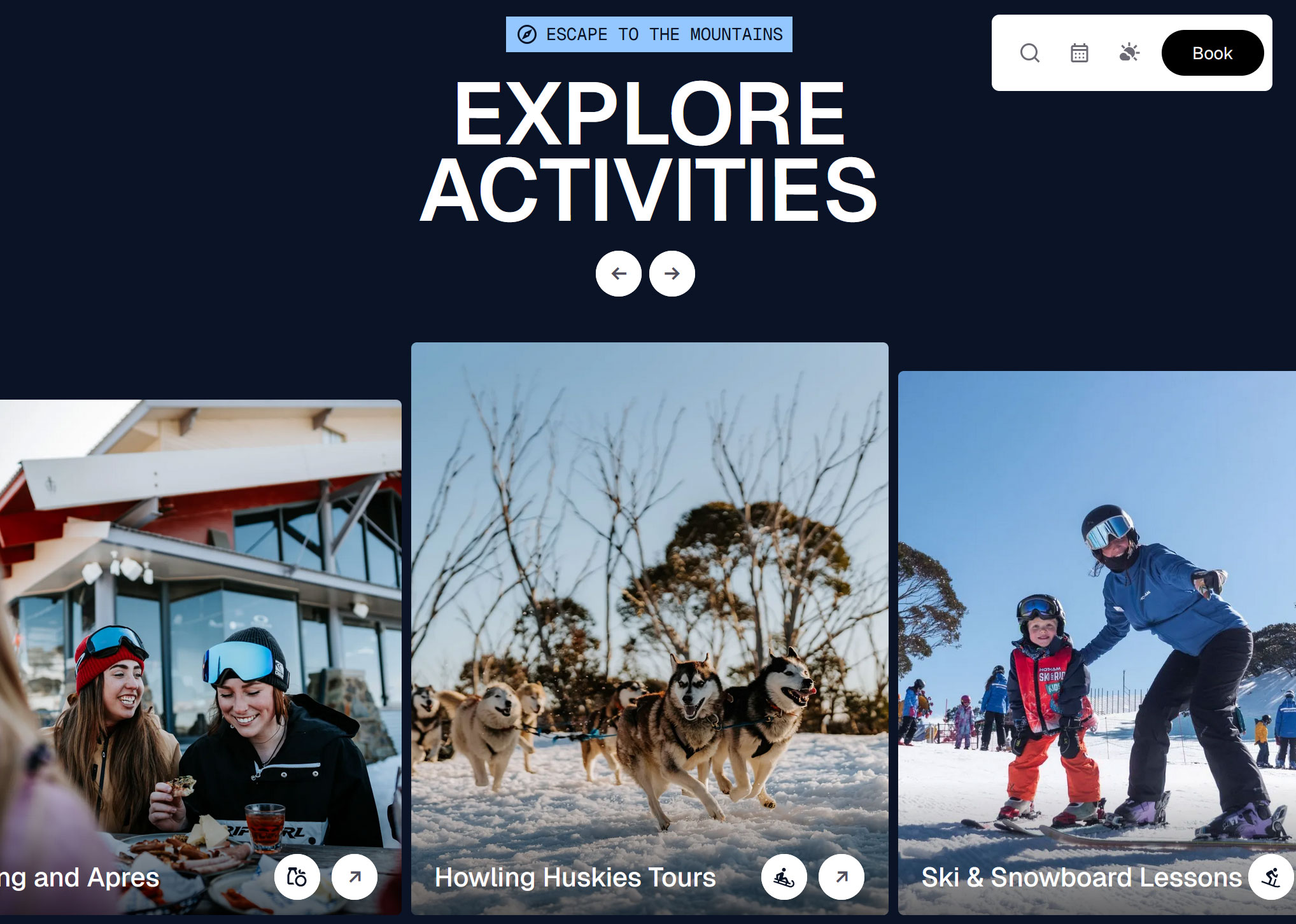Open the Ski & Snowboard Lessons title
The width and height of the screenshot is (1296, 924).
(1081, 878)
